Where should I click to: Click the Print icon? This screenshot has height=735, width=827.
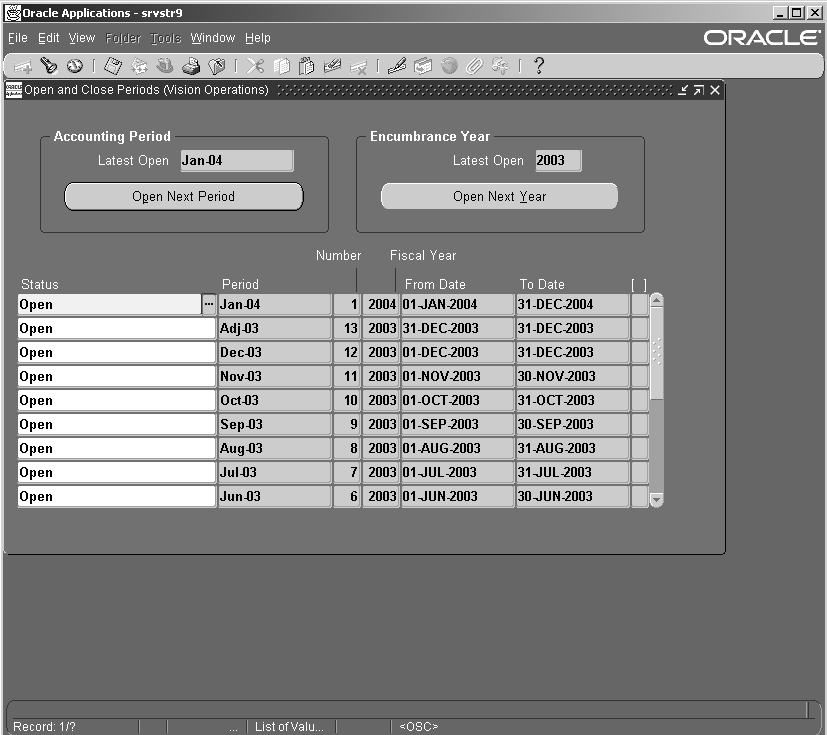coord(191,66)
